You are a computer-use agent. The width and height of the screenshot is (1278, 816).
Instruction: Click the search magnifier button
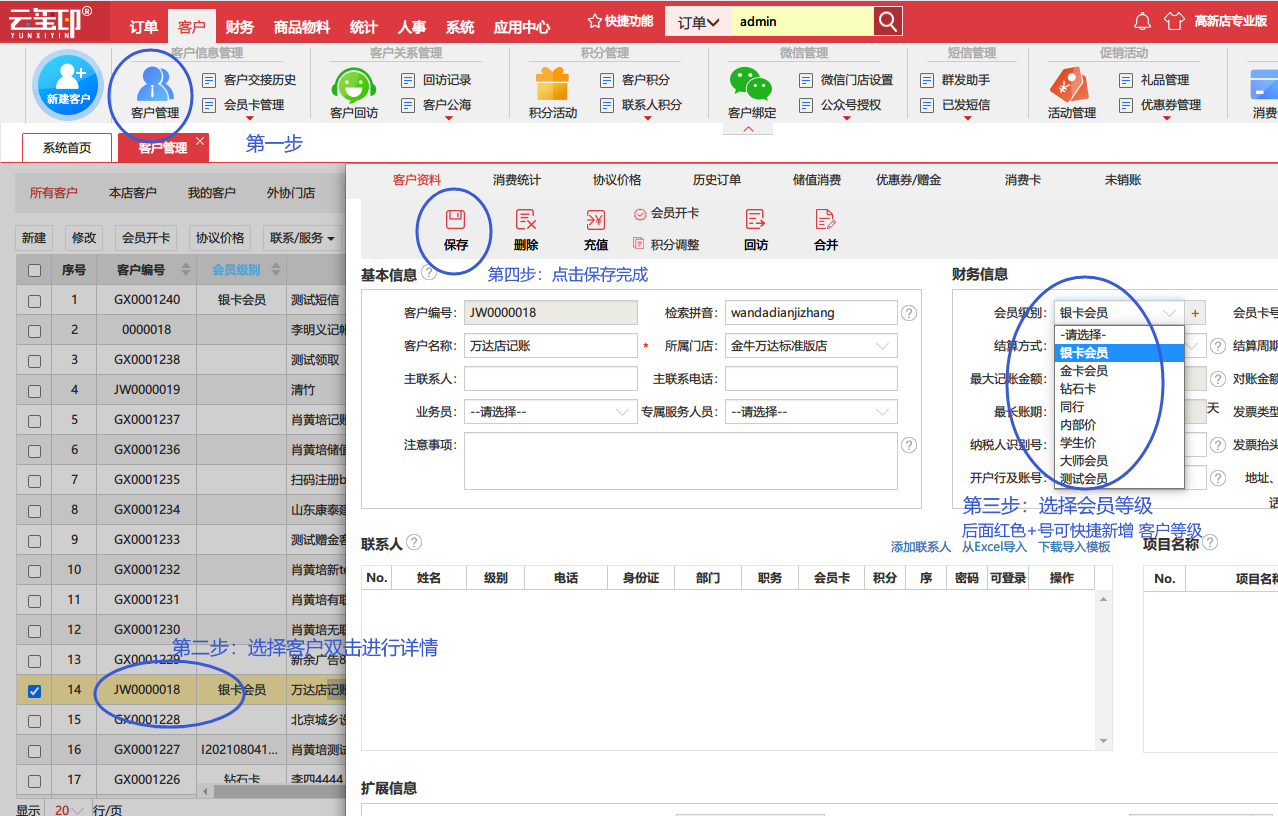click(x=887, y=21)
